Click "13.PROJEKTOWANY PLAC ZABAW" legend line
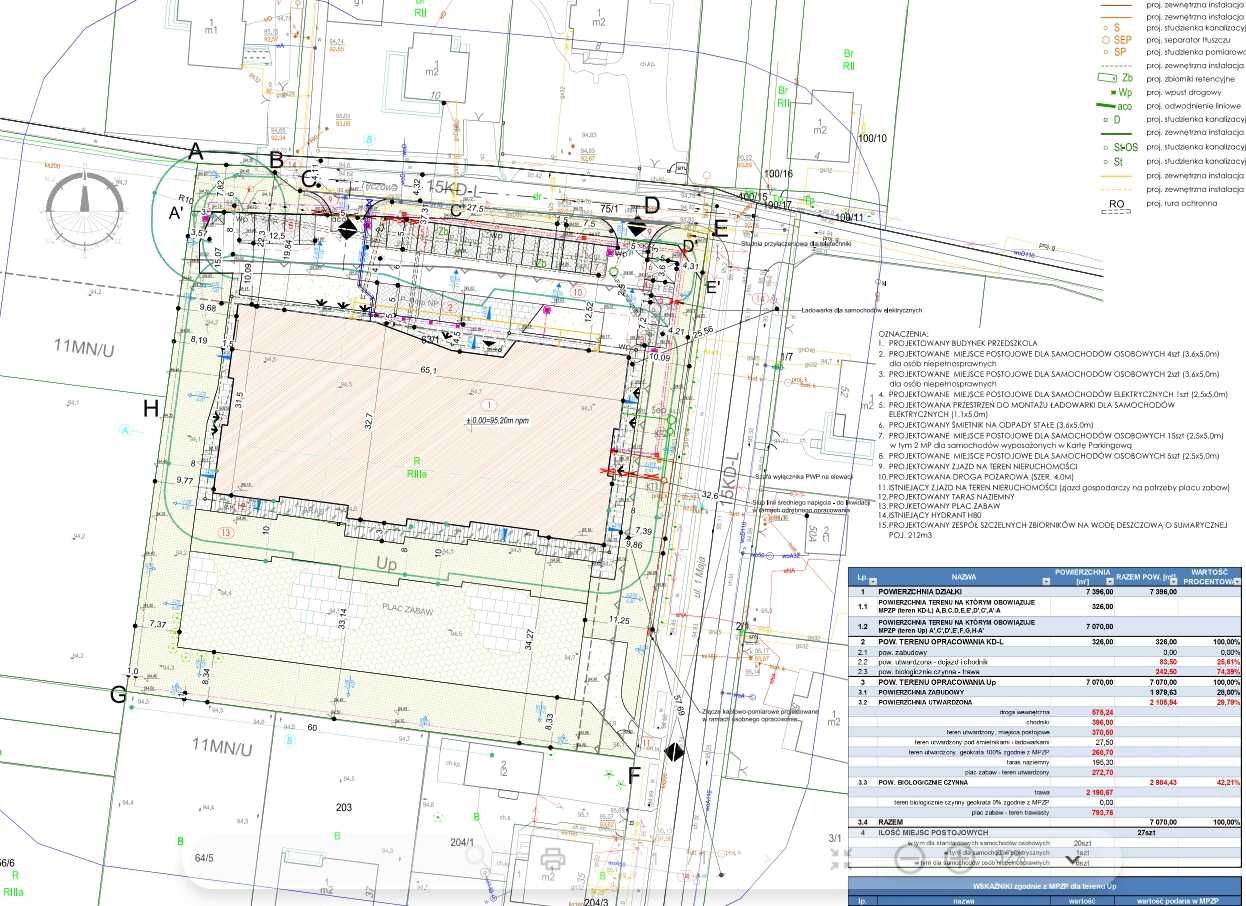The width and height of the screenshot is (1246, 906). click(940, 507)
